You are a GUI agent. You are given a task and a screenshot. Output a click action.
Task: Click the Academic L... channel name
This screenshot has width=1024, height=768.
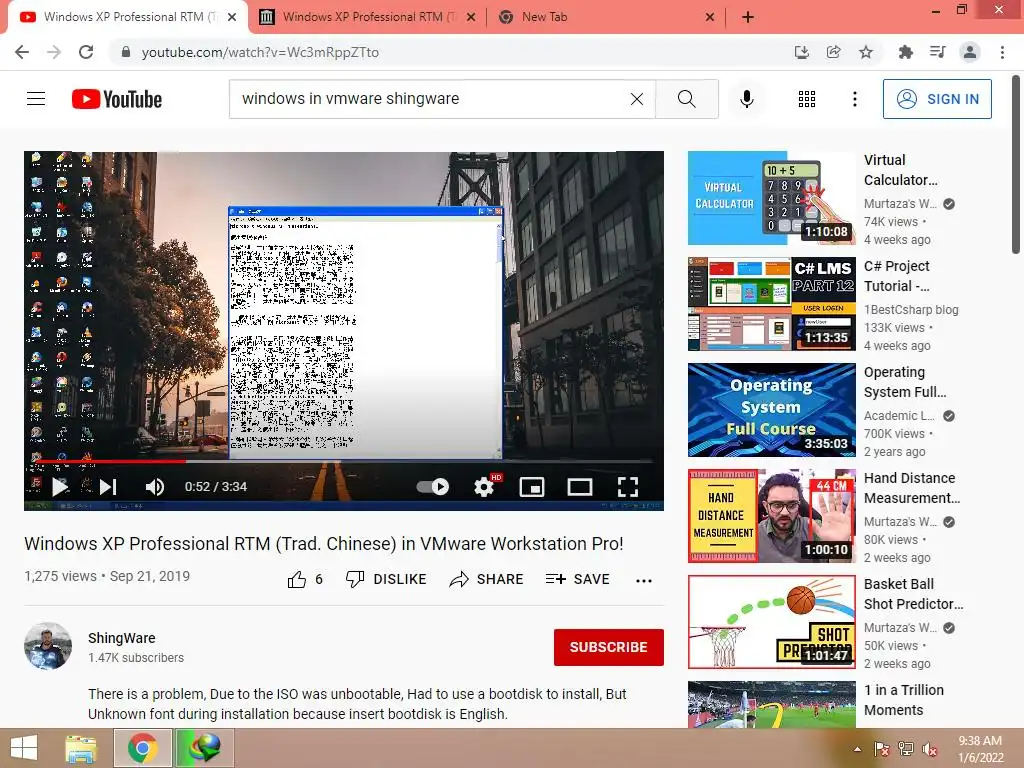899,415
